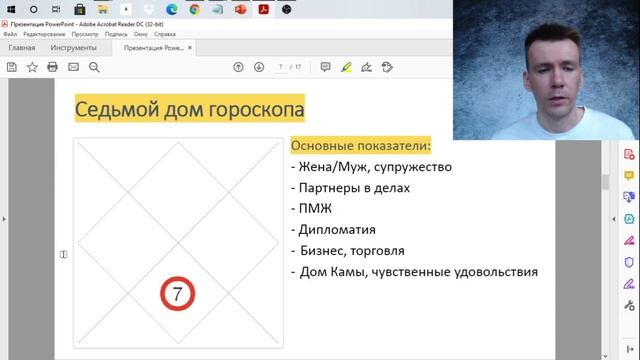The height and width of the screenshot is (360, 640).
Task: Open the Windows Start menu
Action: point(11,9)
